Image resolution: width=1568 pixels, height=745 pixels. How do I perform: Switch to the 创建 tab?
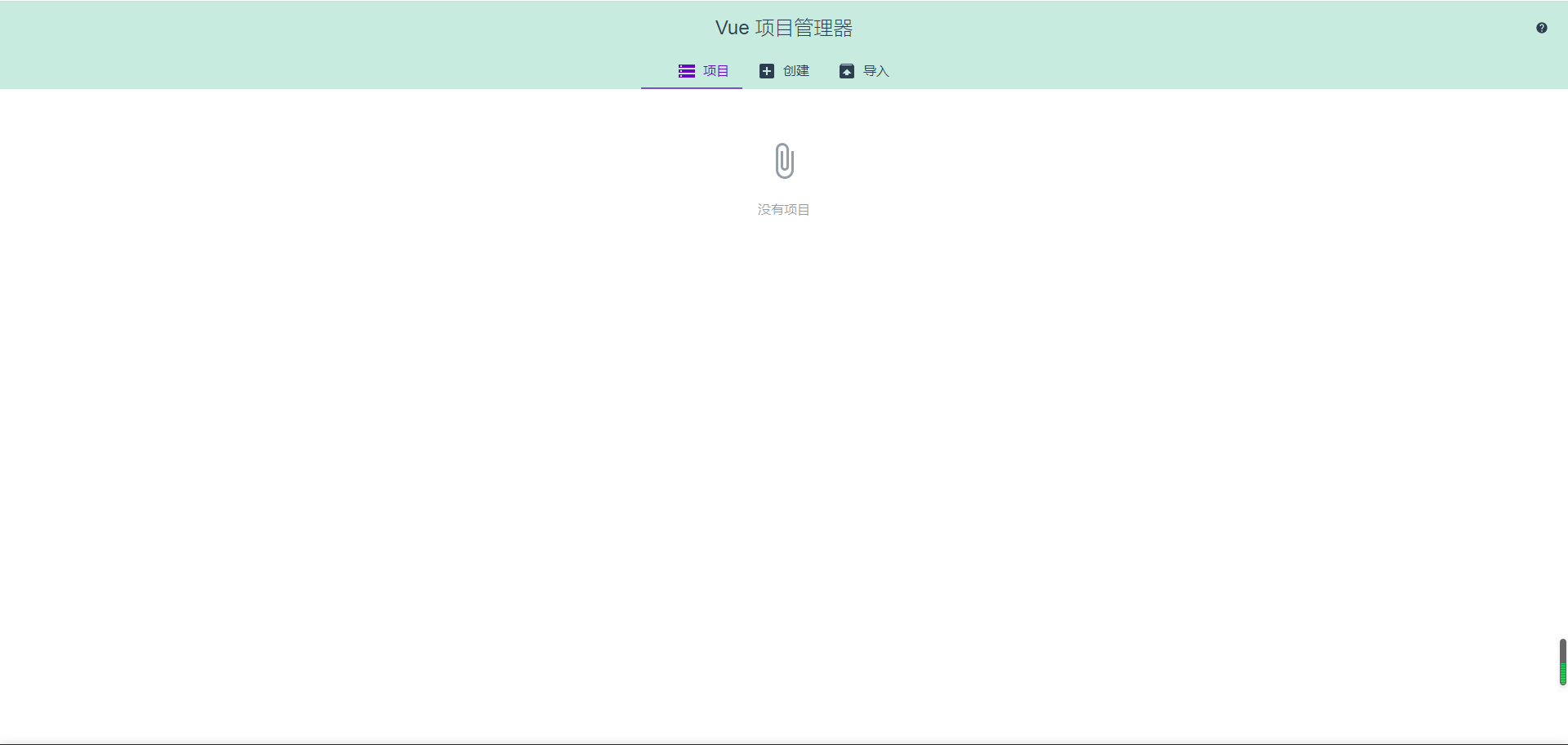tap(785, 71)
